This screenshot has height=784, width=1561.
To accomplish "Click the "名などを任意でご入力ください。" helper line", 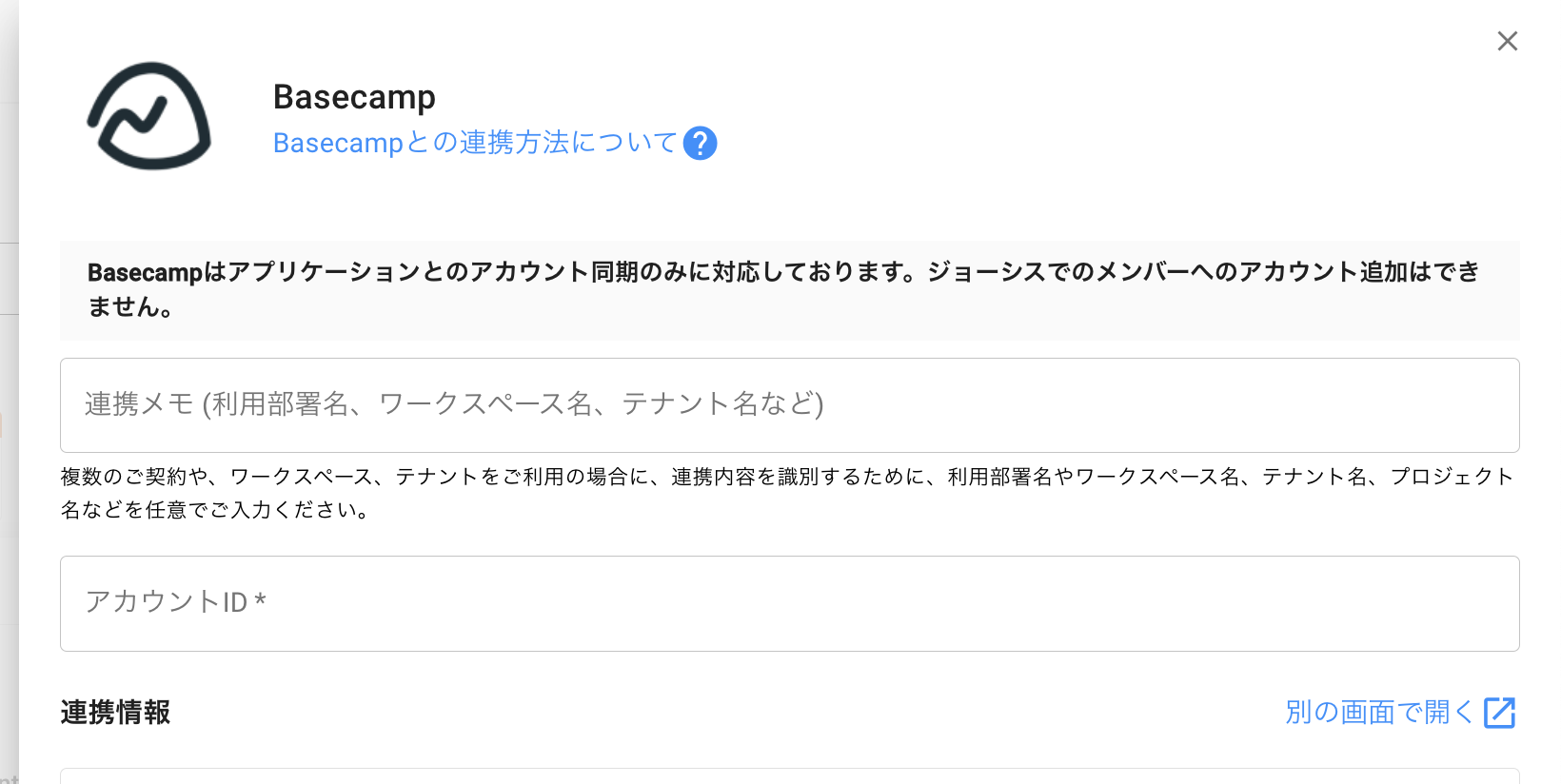I will coord(216,510).
